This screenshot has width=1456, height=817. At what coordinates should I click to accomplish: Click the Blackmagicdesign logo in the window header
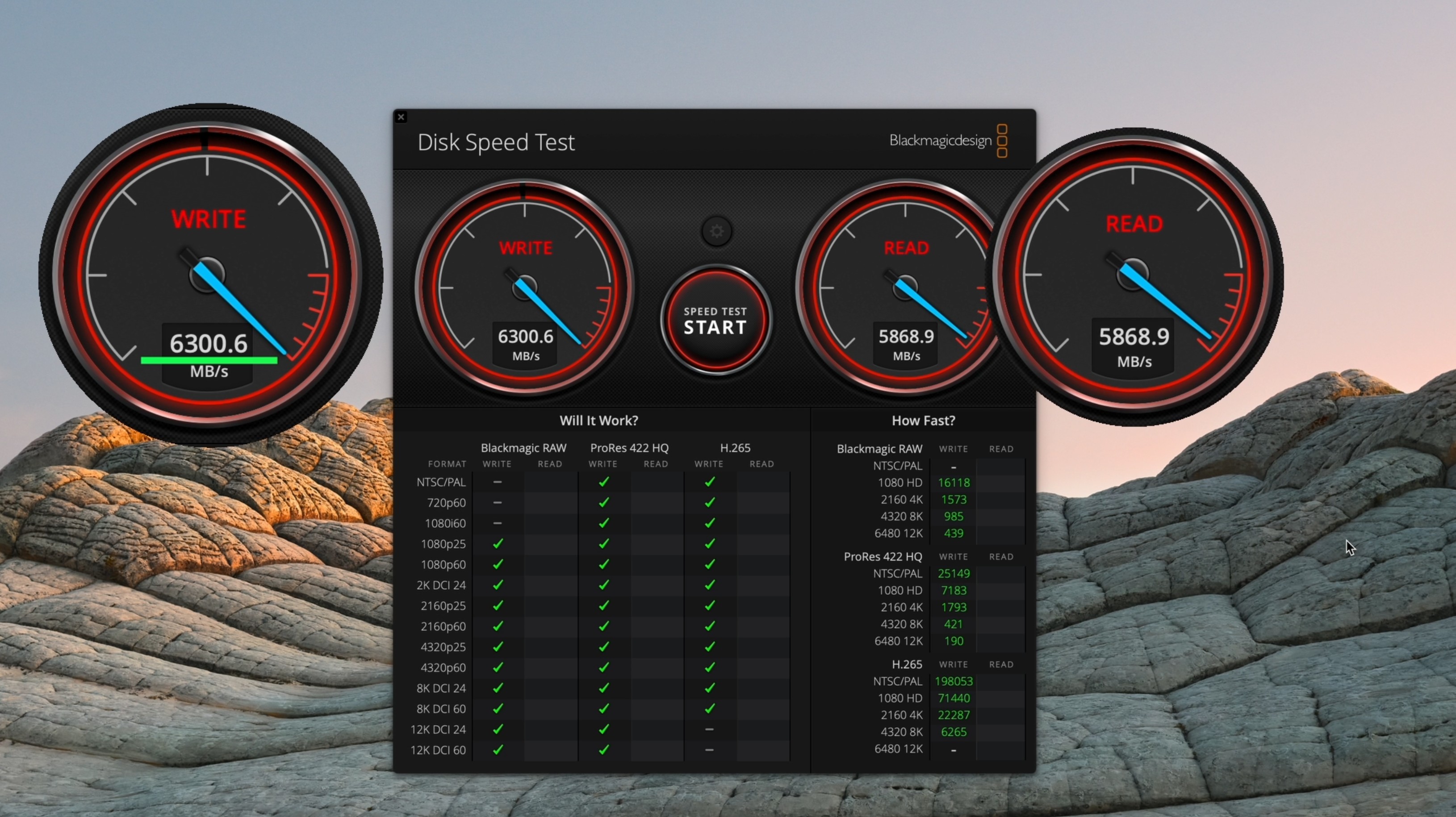(949, 141)
